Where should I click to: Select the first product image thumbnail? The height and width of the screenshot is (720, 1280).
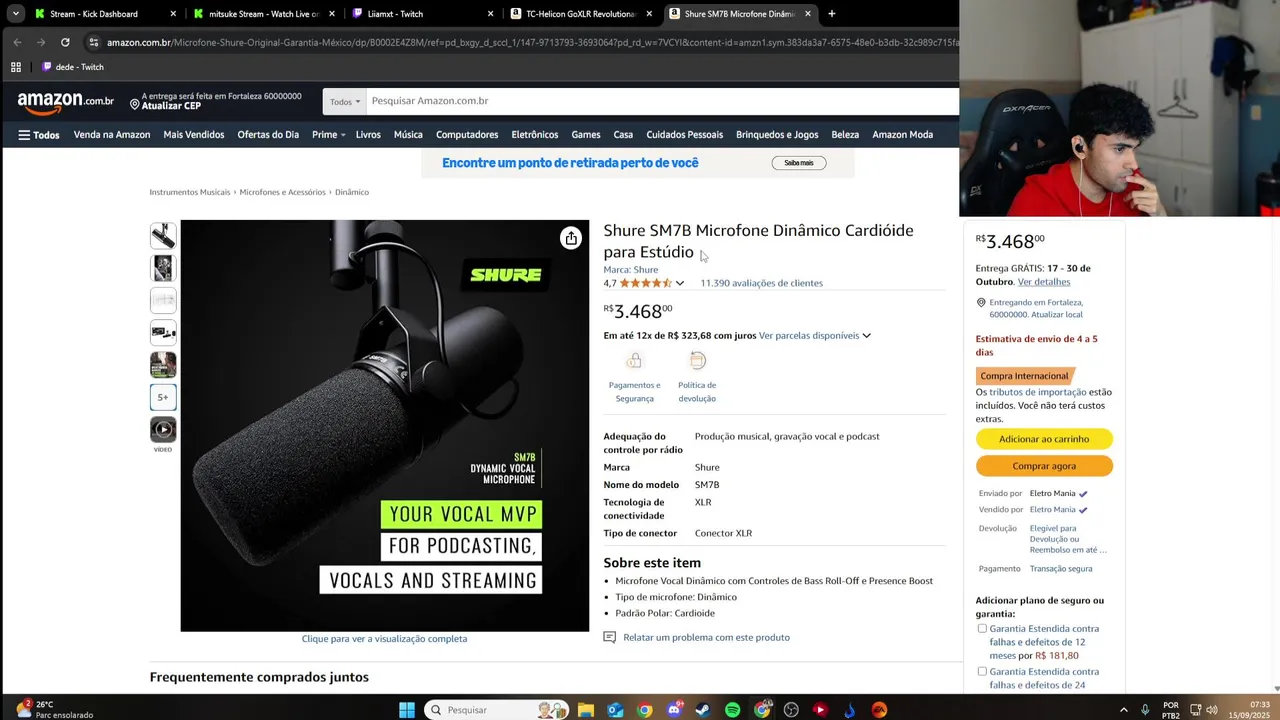coord(163,236)
